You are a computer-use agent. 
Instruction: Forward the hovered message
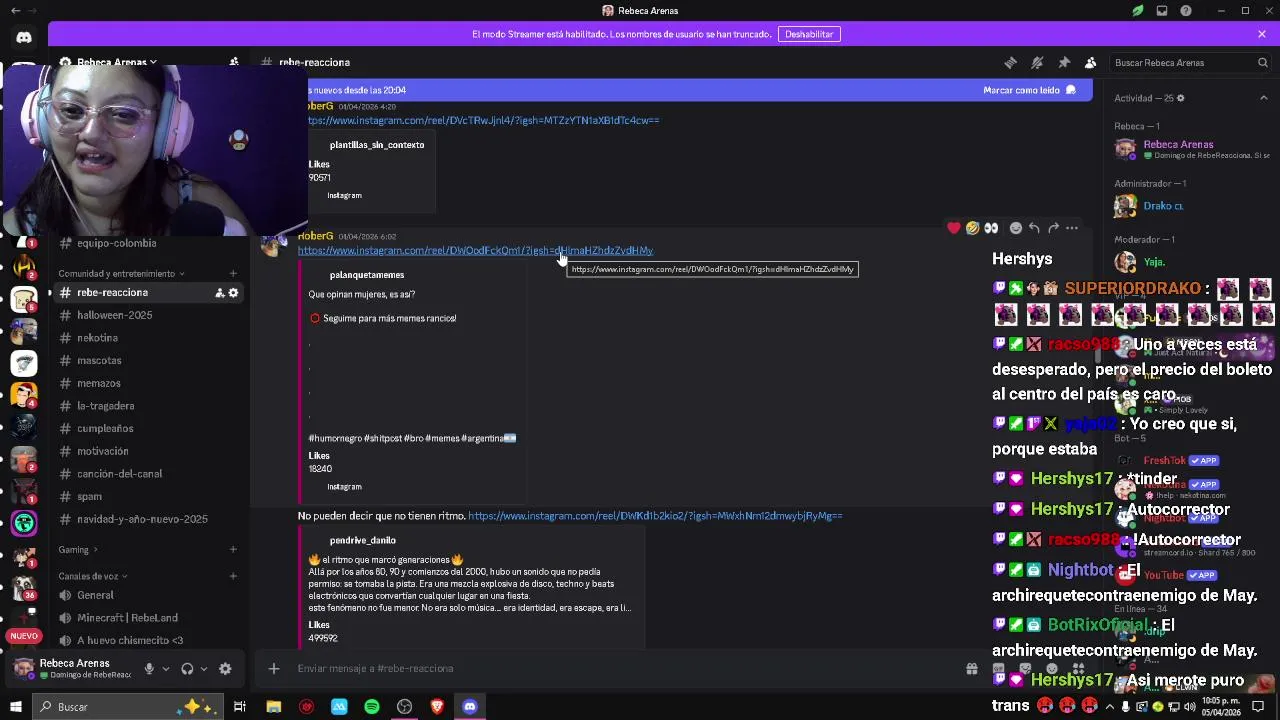click(1053, 228)
